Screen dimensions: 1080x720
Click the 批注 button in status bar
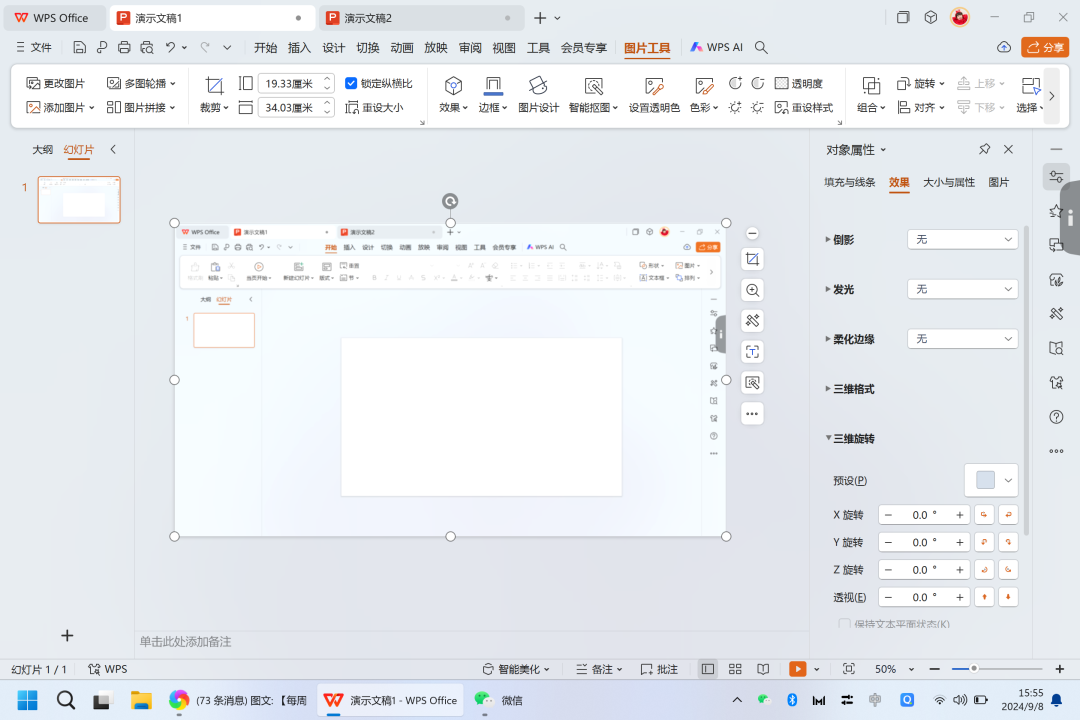[x=659, y=669]
